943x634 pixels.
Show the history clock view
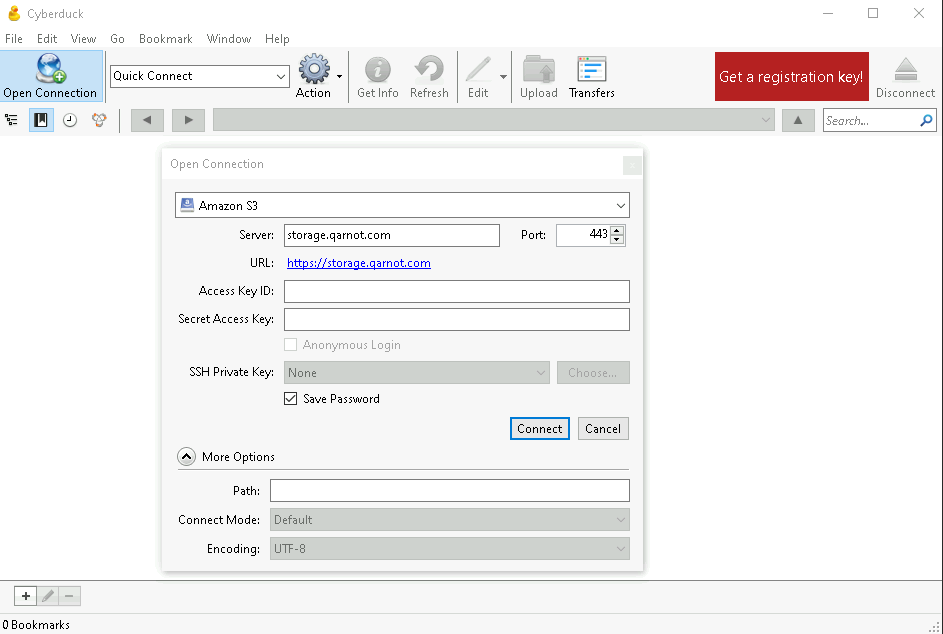70,120
